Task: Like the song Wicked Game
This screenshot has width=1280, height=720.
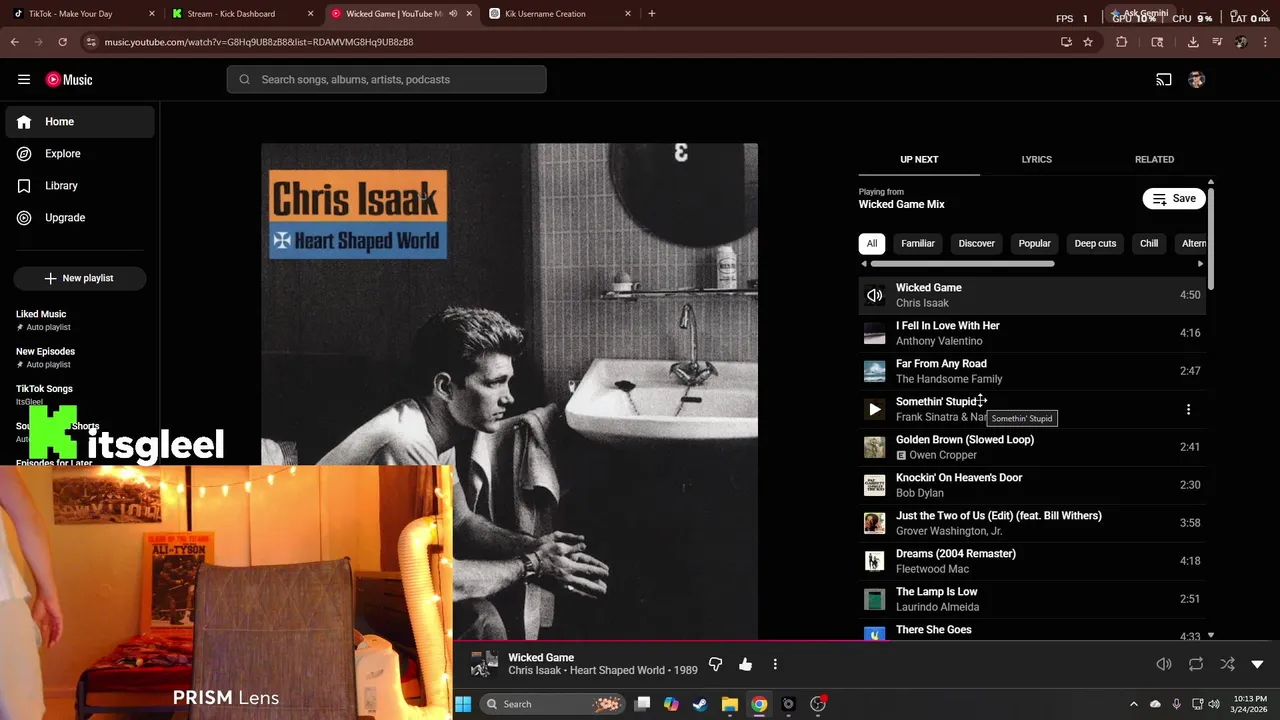Action: [745, 664]
